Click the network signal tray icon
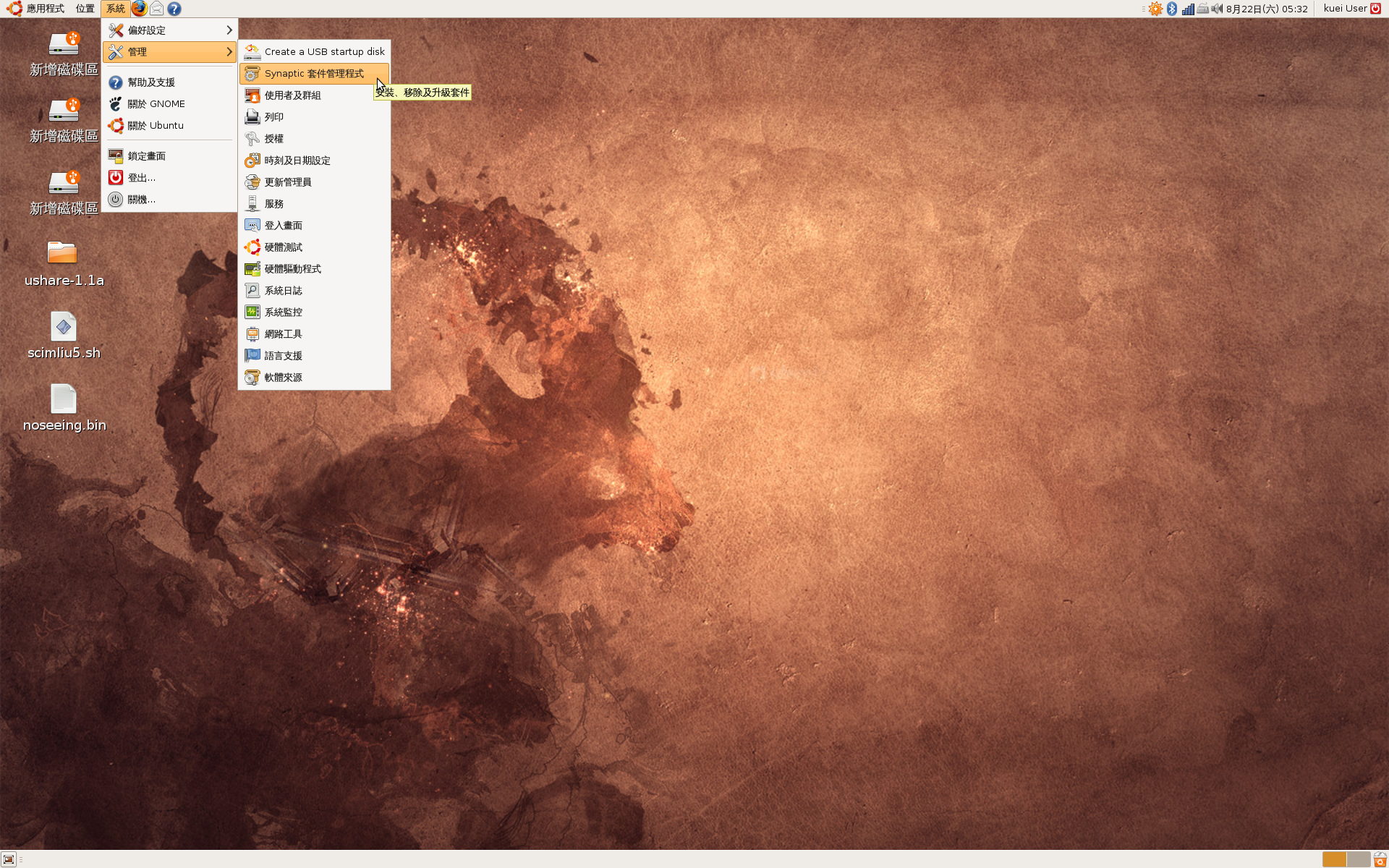Viewport: 1389px width, 868px height. [1188, 9]
